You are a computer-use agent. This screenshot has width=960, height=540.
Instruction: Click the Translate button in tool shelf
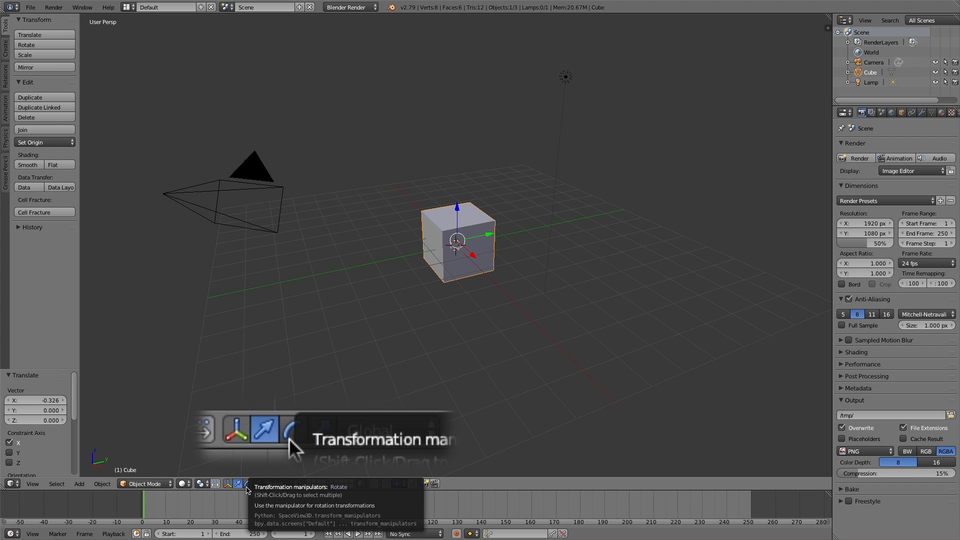point(45,35)
